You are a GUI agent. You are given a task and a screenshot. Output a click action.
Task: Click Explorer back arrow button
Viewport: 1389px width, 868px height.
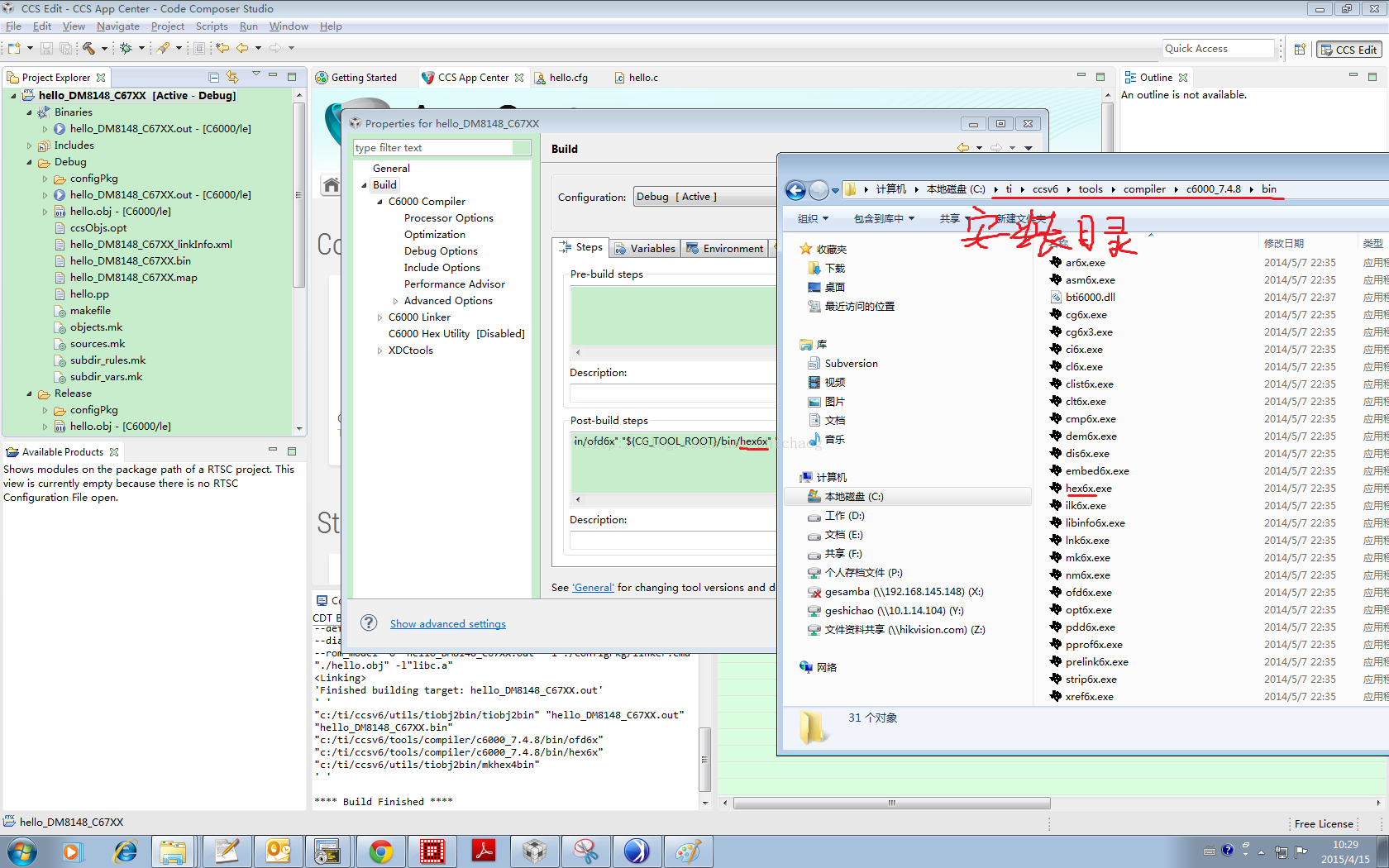pyautogui.click(x=795, y=190)
